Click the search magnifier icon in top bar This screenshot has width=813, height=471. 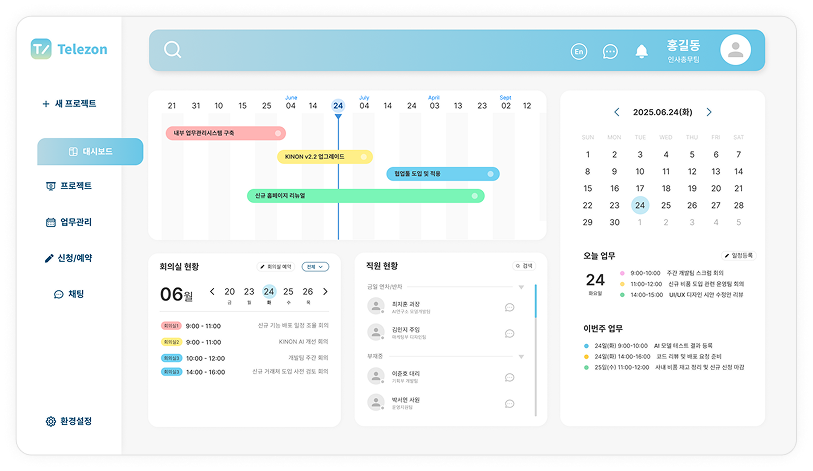(172, 50)
